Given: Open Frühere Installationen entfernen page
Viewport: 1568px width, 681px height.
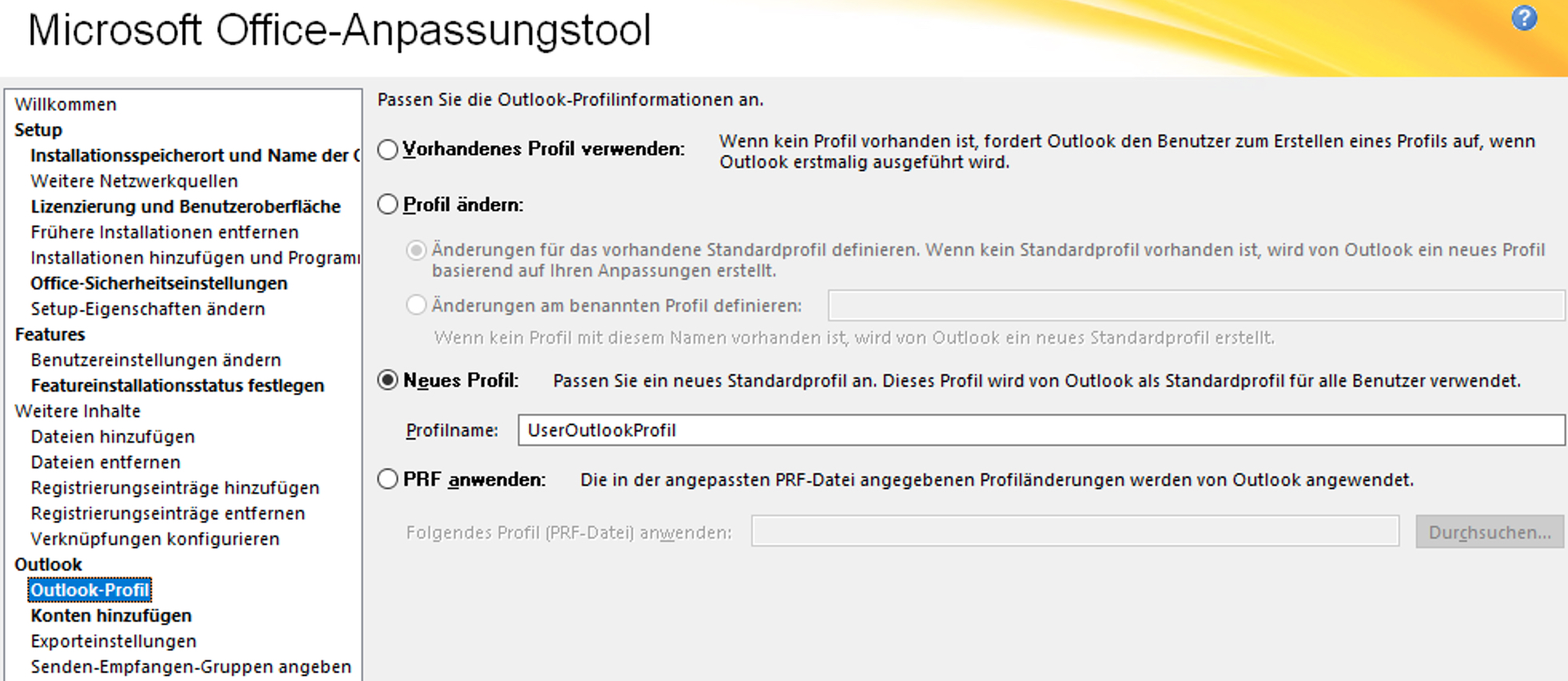Looking at the screenshot, I should click(165, 233).
